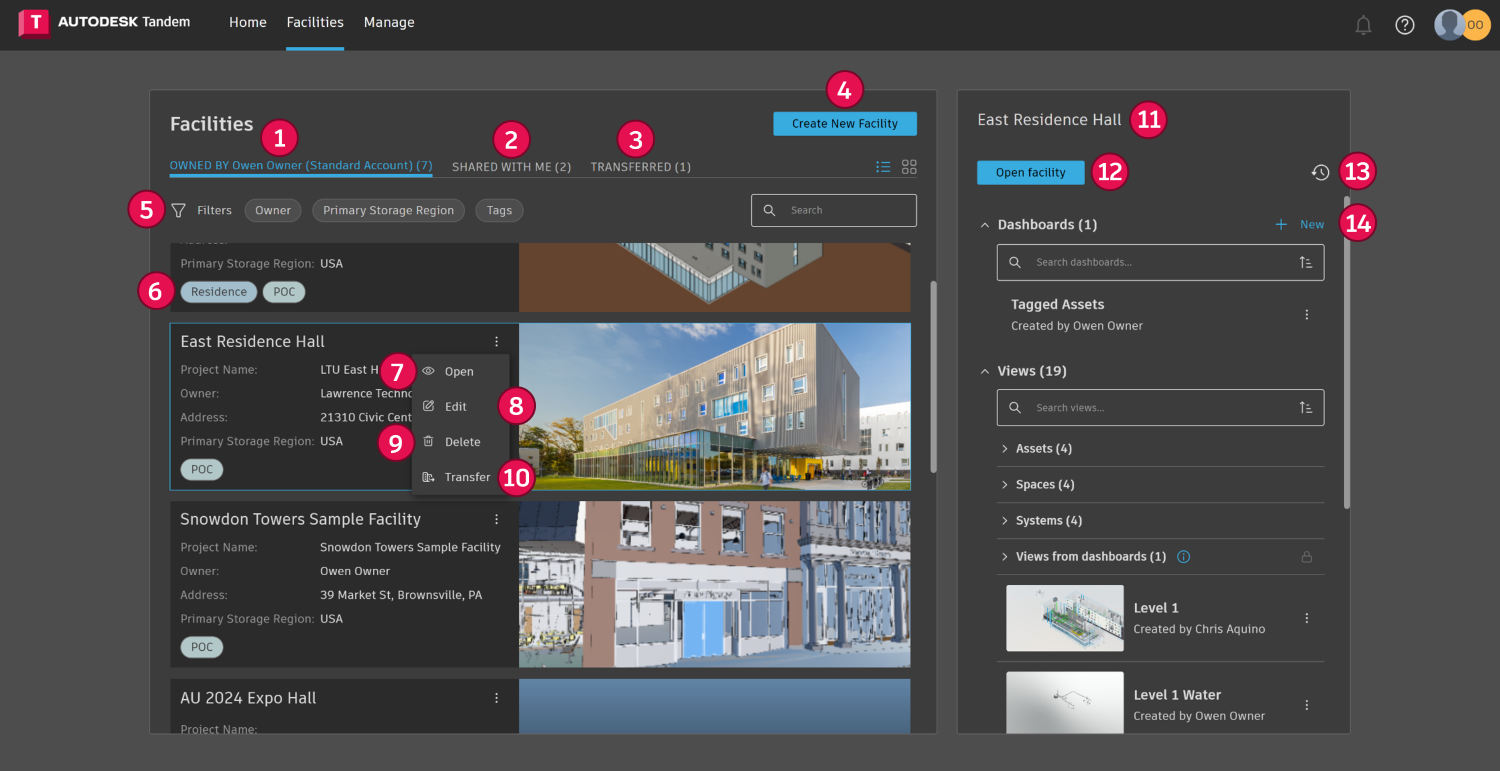Image resolution: width=1500 pixels, height=771 pixels.
Task: Open the East Residence Hall options menu
Action: click(x=496, y=342)
